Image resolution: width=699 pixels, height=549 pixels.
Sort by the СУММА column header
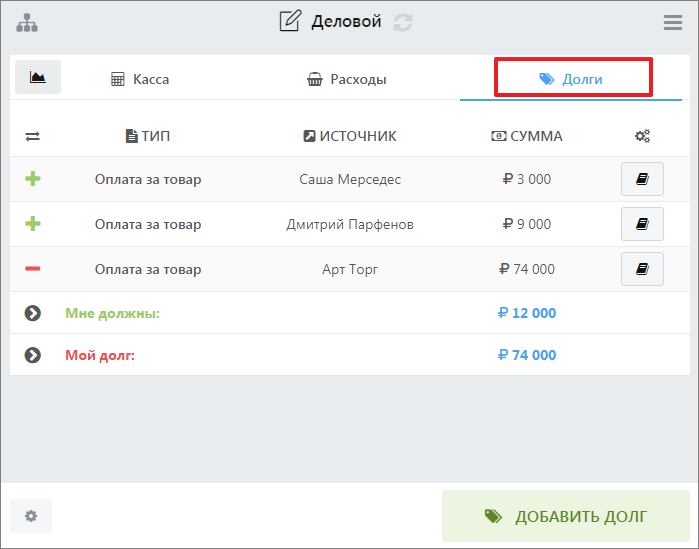click(x=526, y=136)
